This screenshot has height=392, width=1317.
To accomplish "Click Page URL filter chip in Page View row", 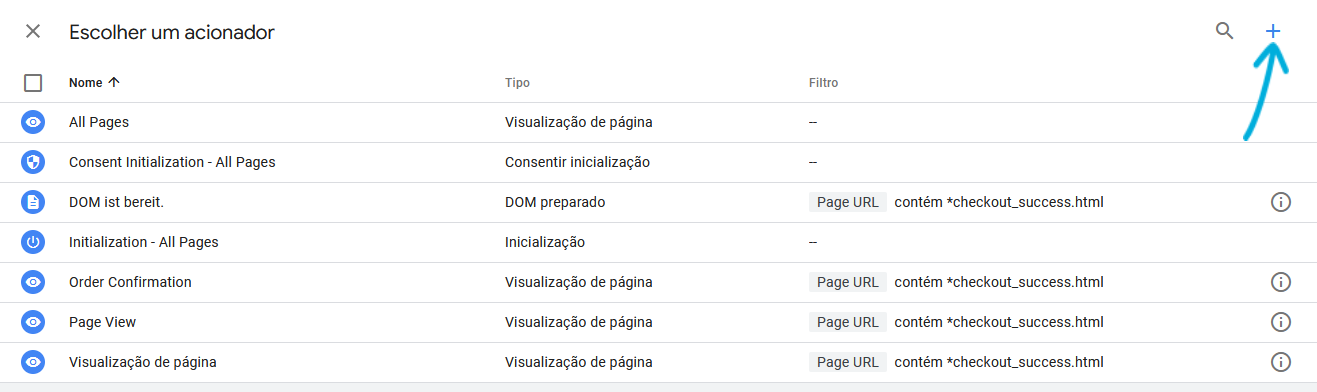I will tap(847, 322).
